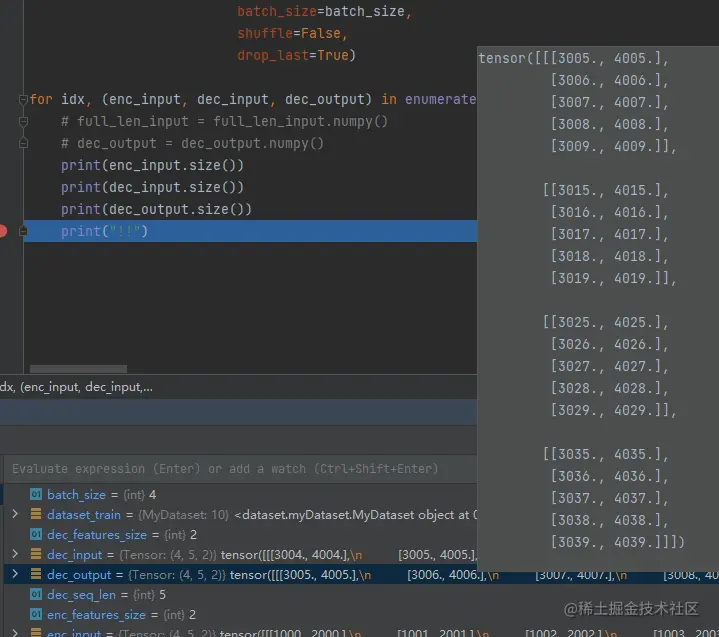This screenshot has width=719, height=637.
Task: Click the '# full_len_input' comment line
Action: (x=224, y=121)
